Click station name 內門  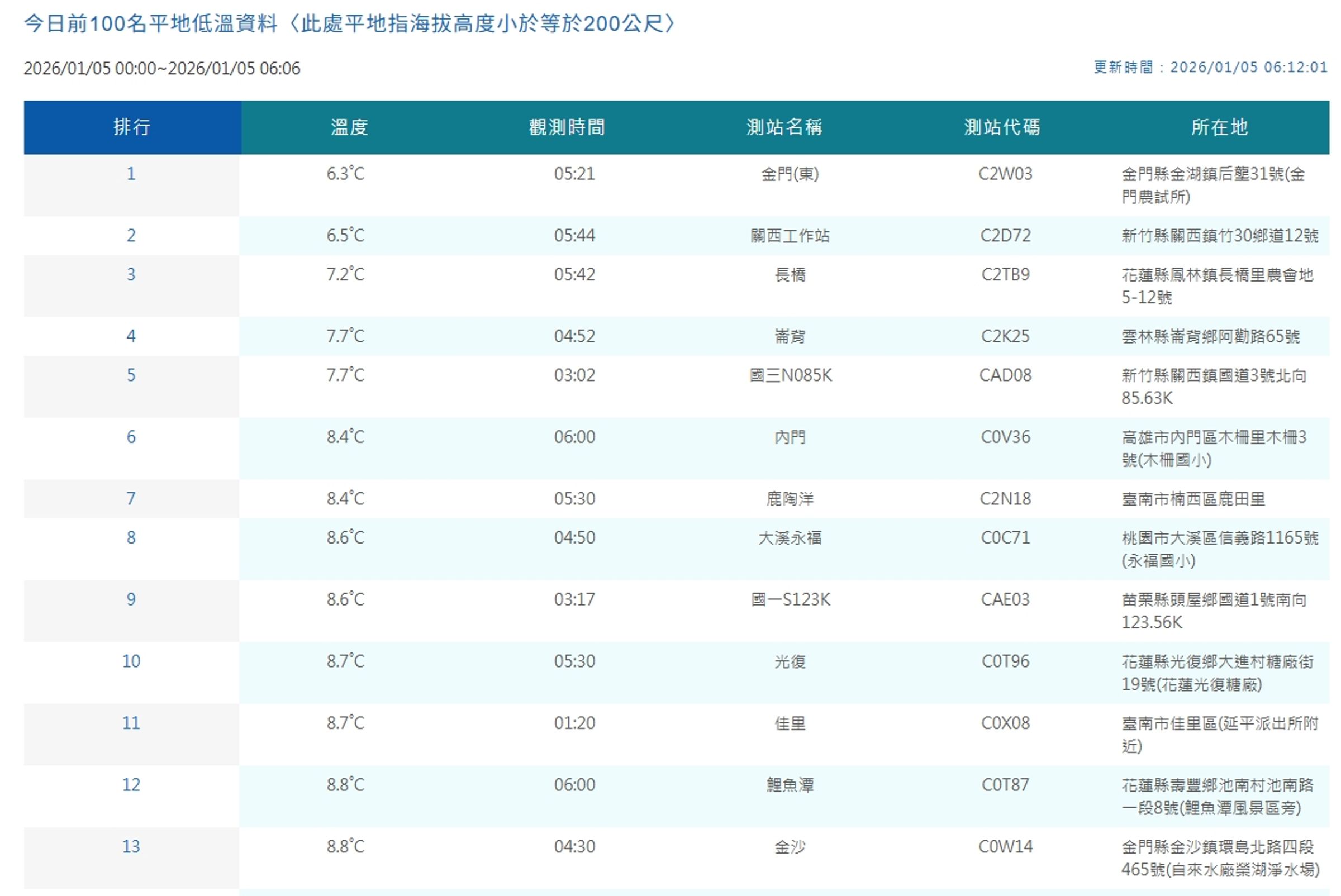click(x=790, y=437)
